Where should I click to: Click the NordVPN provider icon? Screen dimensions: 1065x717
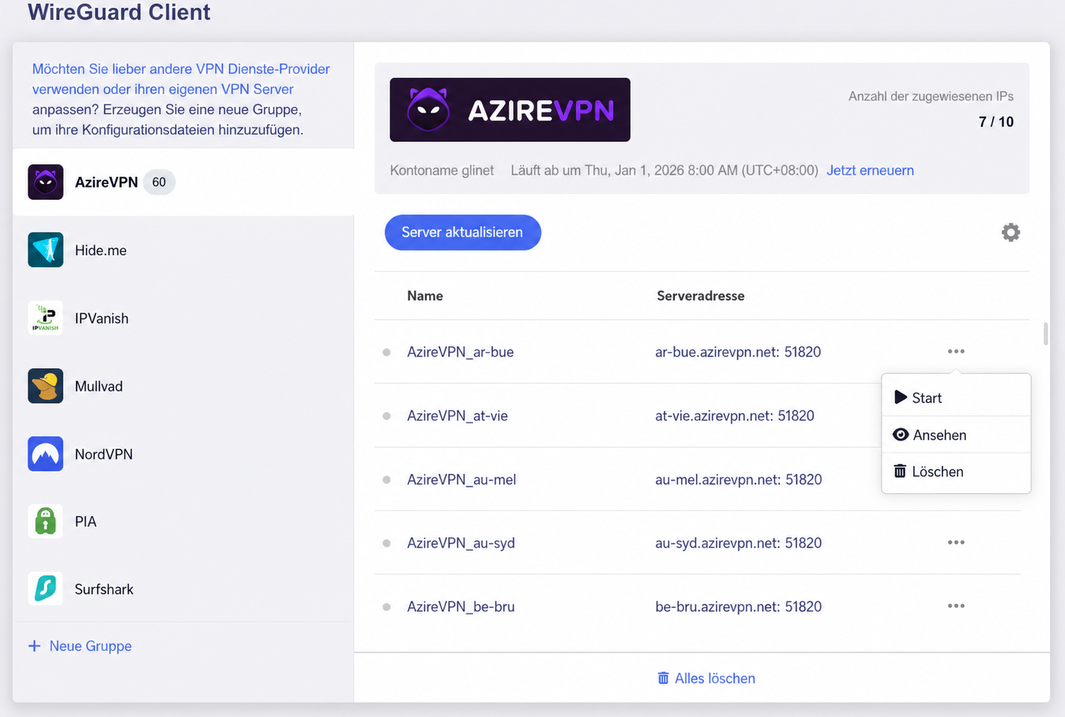[46, 454]
